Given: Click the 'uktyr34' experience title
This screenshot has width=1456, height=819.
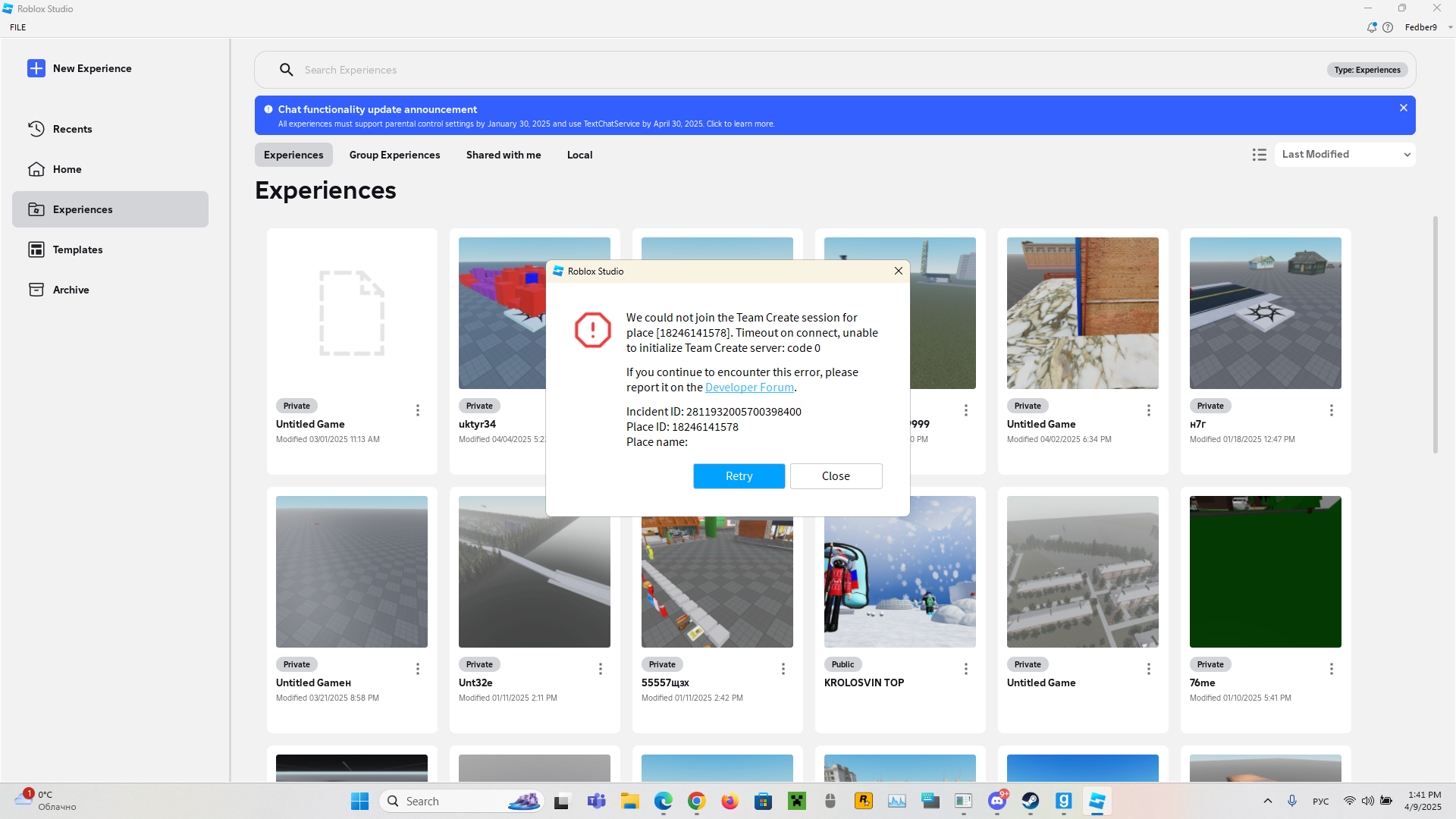Looking at the screenshot, I should [477, 424].
